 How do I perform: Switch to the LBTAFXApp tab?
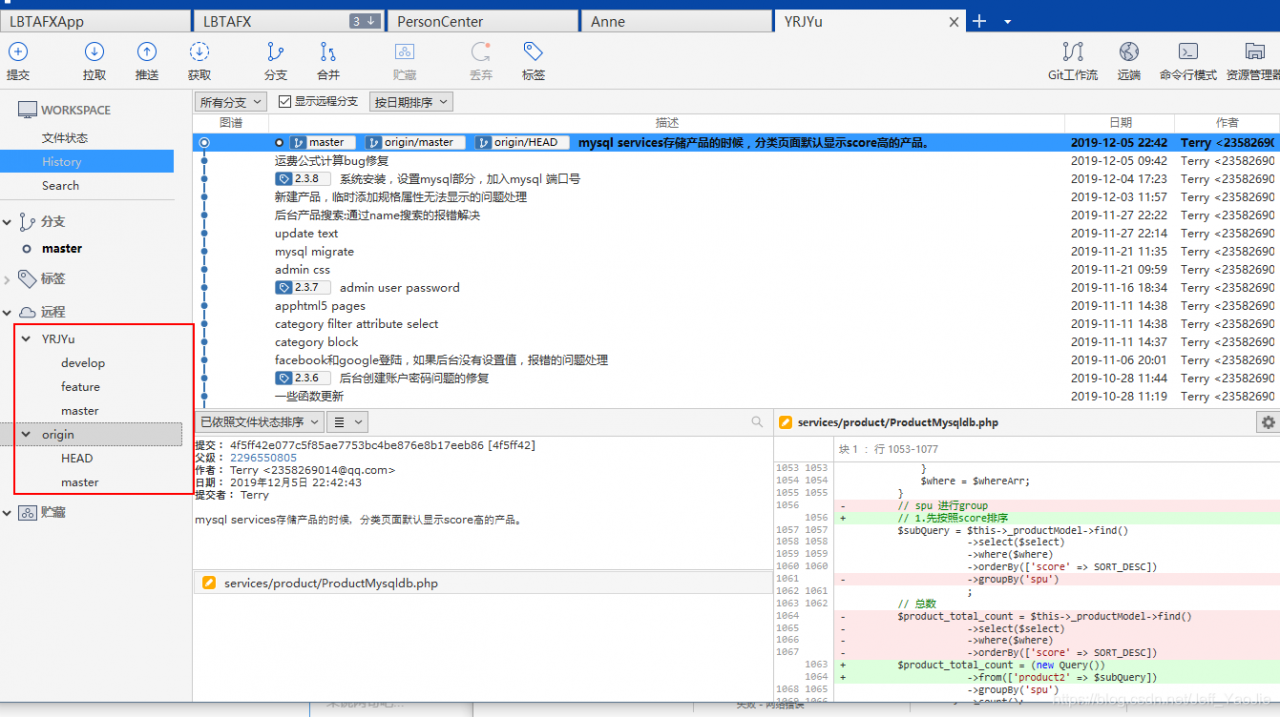pyautogui.click(x=95, y=21)
